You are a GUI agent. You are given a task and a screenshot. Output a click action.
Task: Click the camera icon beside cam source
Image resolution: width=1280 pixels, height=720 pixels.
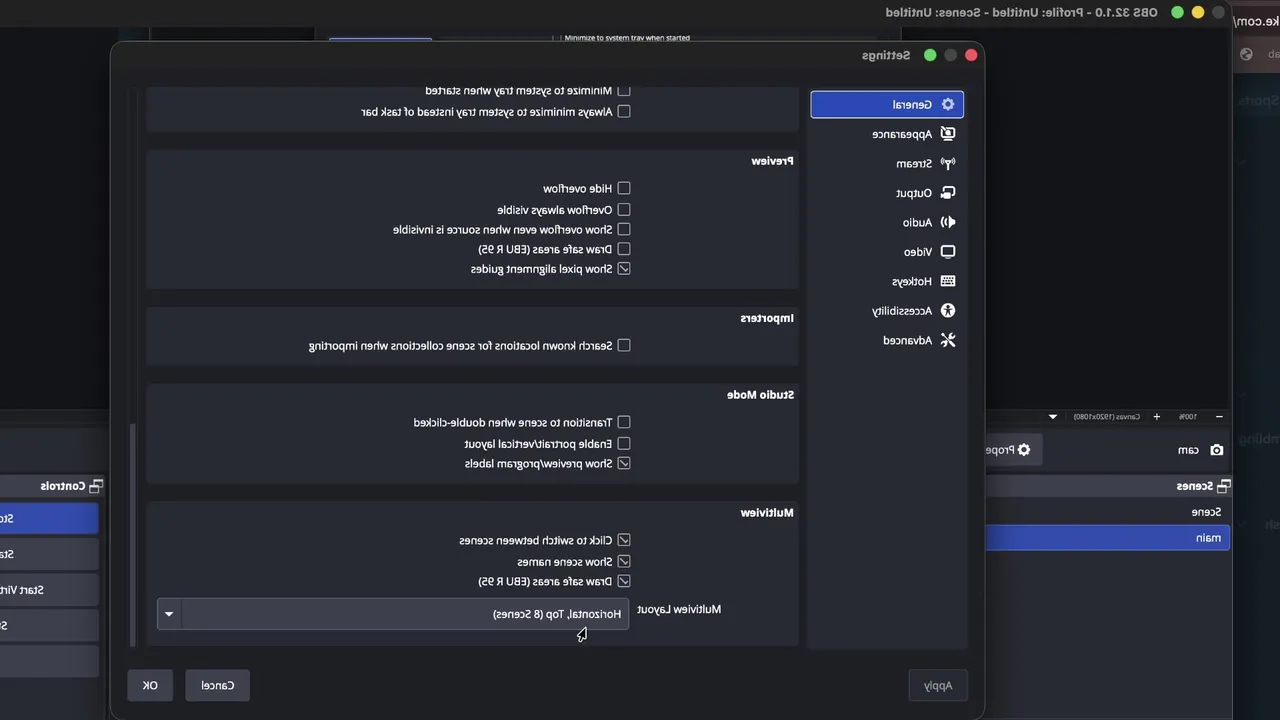1217,450
